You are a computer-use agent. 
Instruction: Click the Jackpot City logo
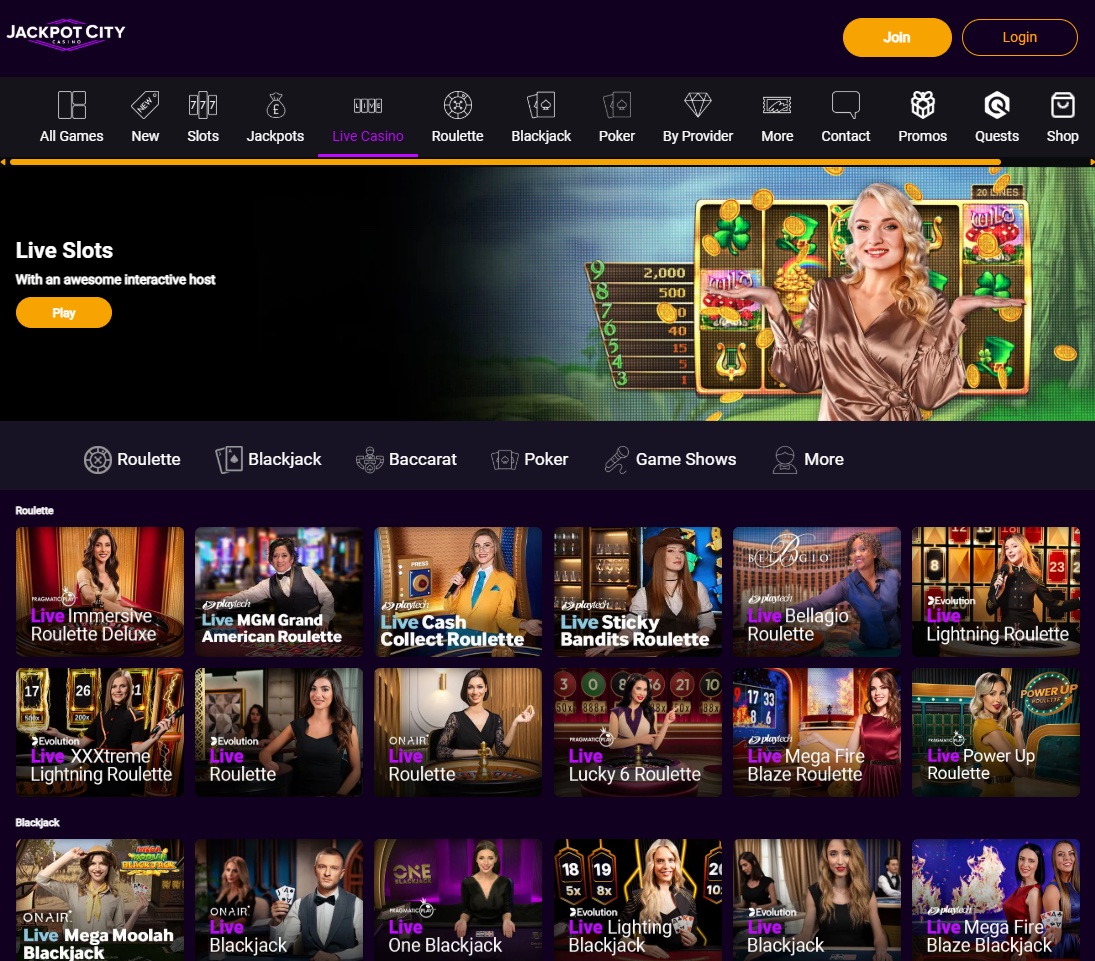point(65,34)
